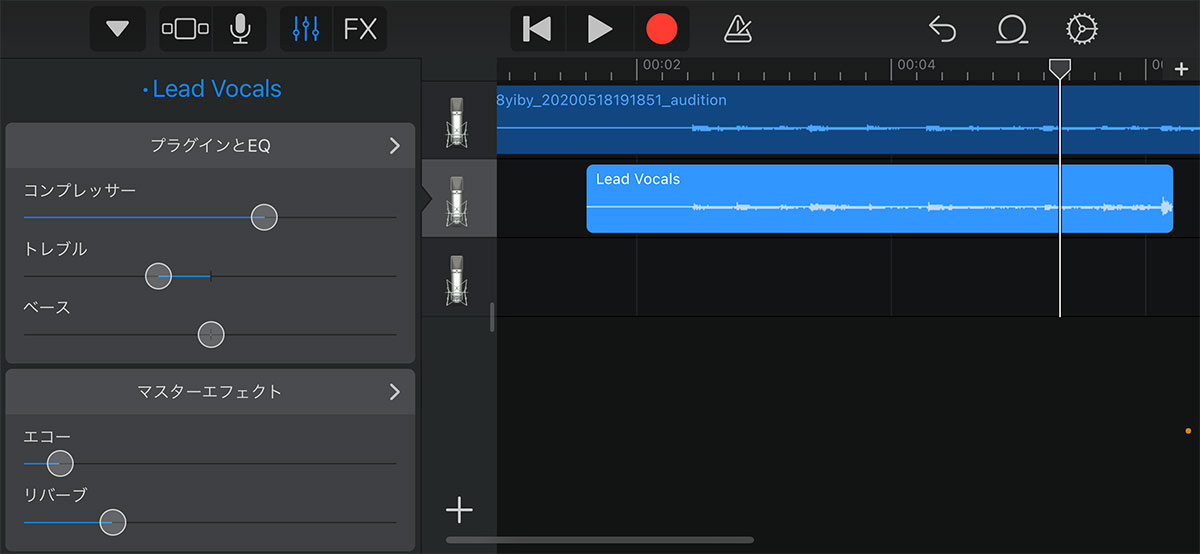Image resolution: width=1200 pixels, height=554 pixels.
Task: Expand the マスターエフェクト section
Action: (210, 392)
